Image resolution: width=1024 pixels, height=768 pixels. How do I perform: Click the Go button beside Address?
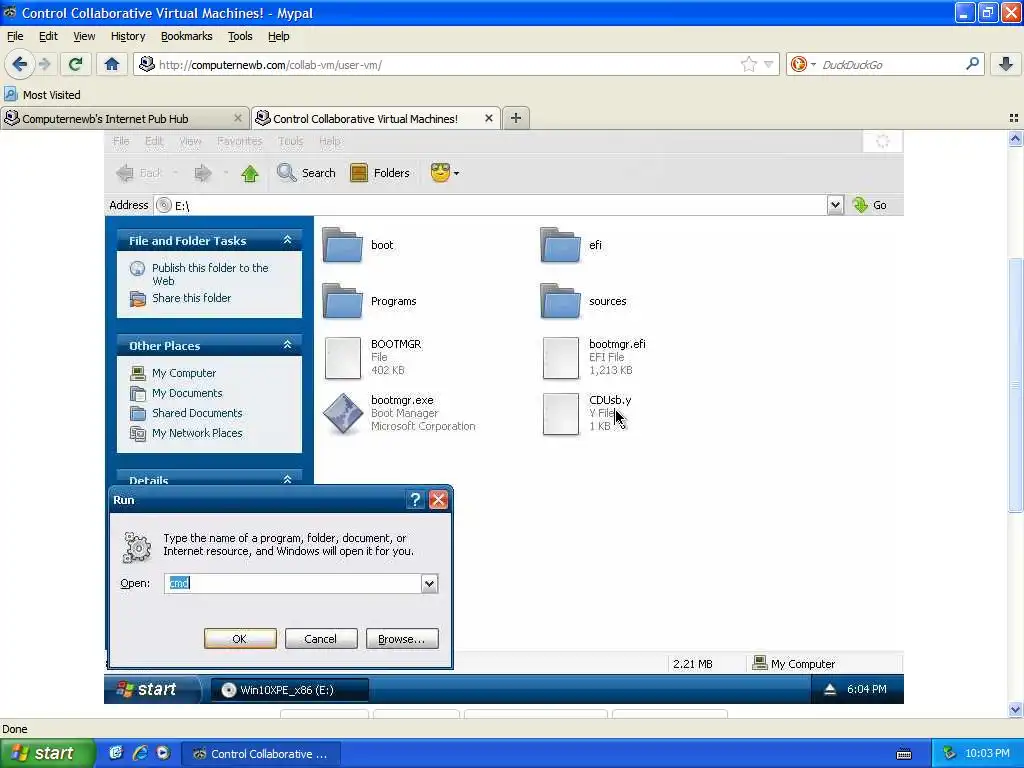pyautogui.click(x=870, y=205)
